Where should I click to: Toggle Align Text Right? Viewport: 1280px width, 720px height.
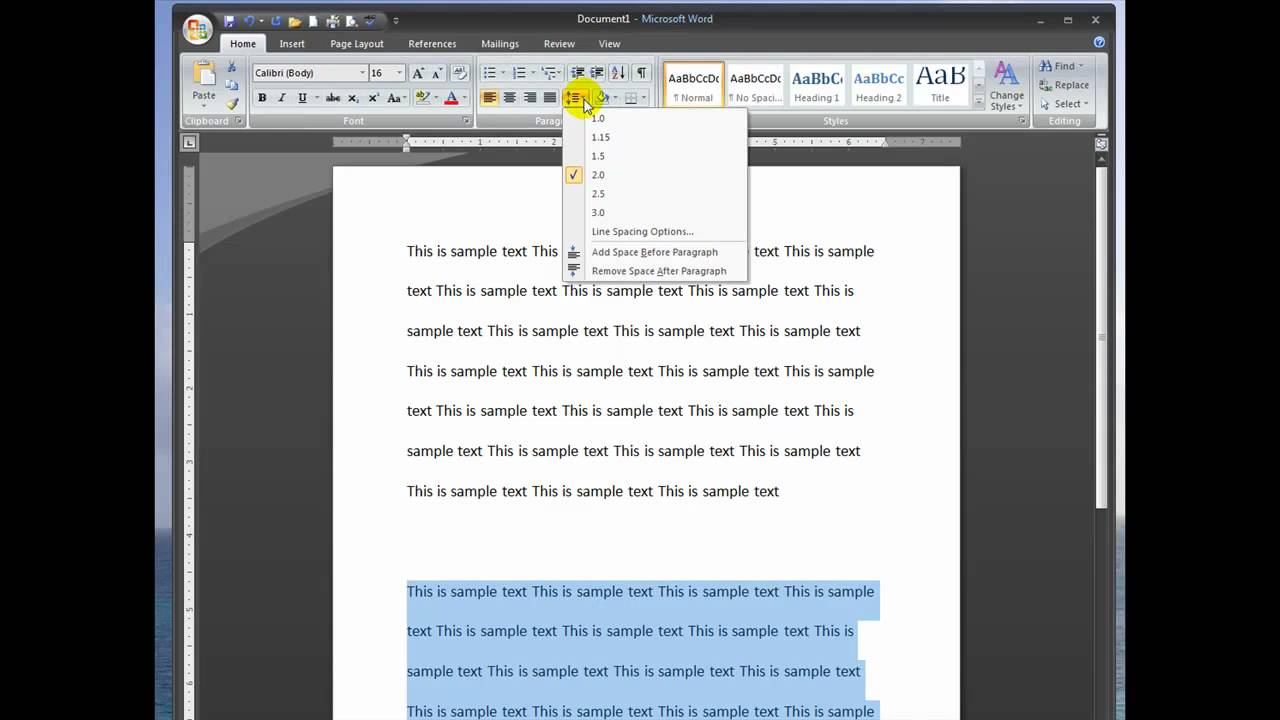tap(530, 98)
